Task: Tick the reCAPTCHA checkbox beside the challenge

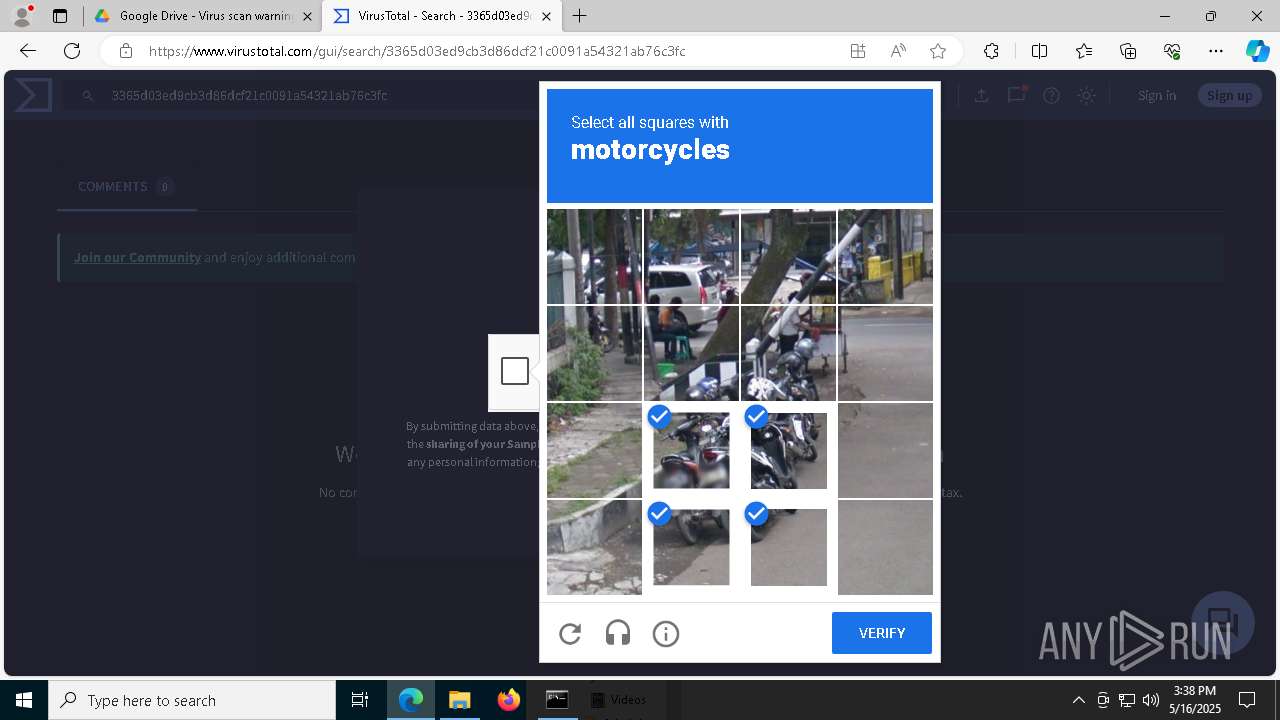Action: click(515, 371)
